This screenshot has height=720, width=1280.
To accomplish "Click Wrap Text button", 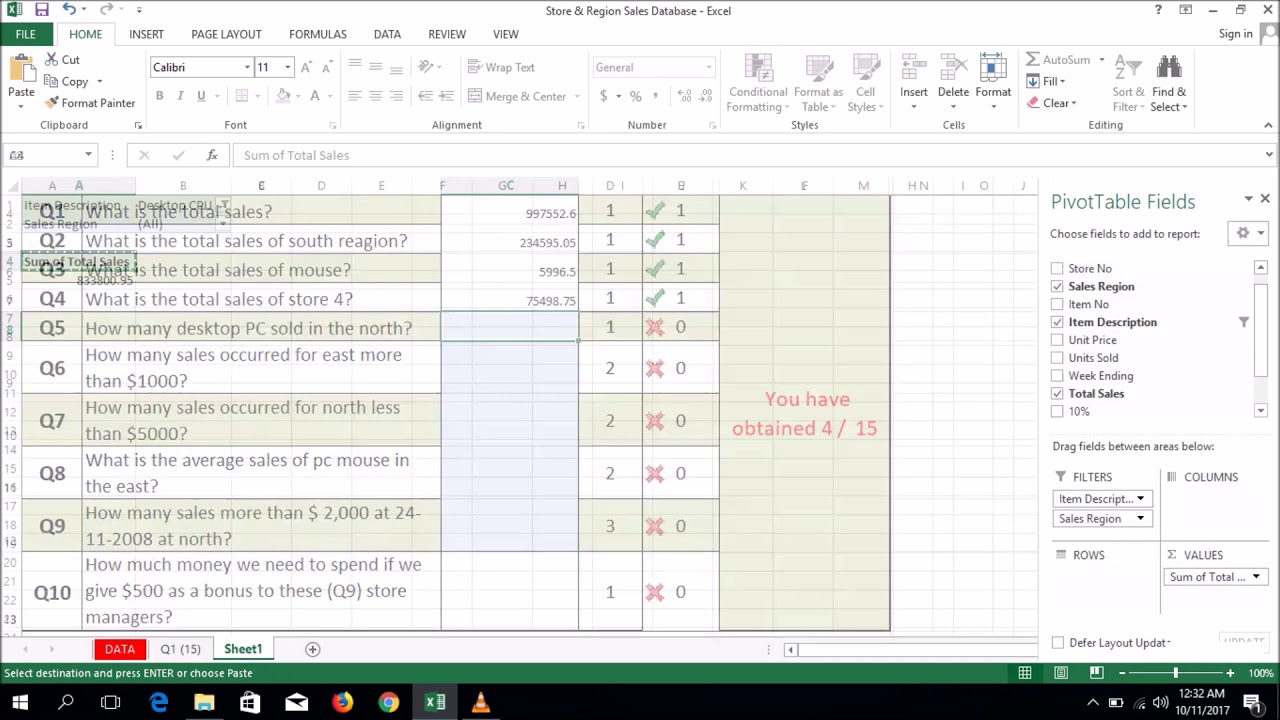I will (501, 67).
